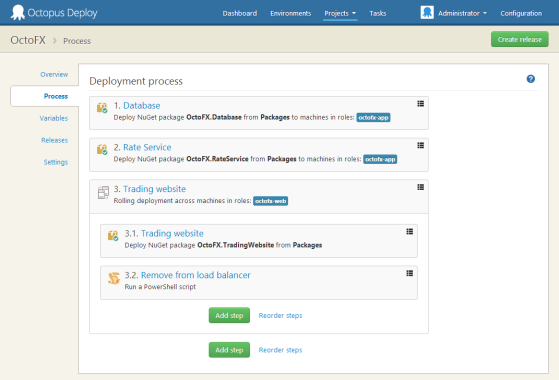This screenshot has height=380, width=559.
Task: Click the bottom Add step button
Action: 229,350
